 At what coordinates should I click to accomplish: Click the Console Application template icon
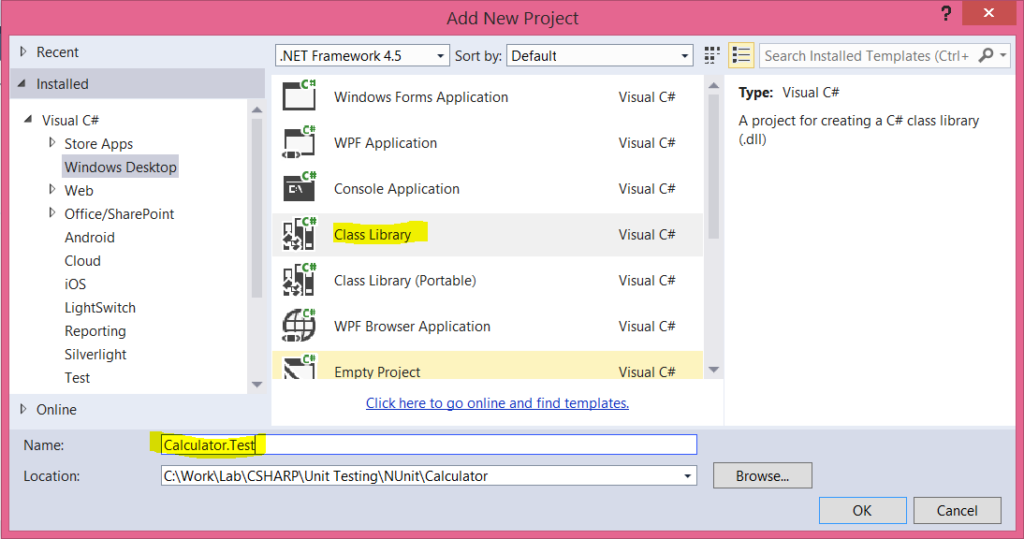coord(299,188)
